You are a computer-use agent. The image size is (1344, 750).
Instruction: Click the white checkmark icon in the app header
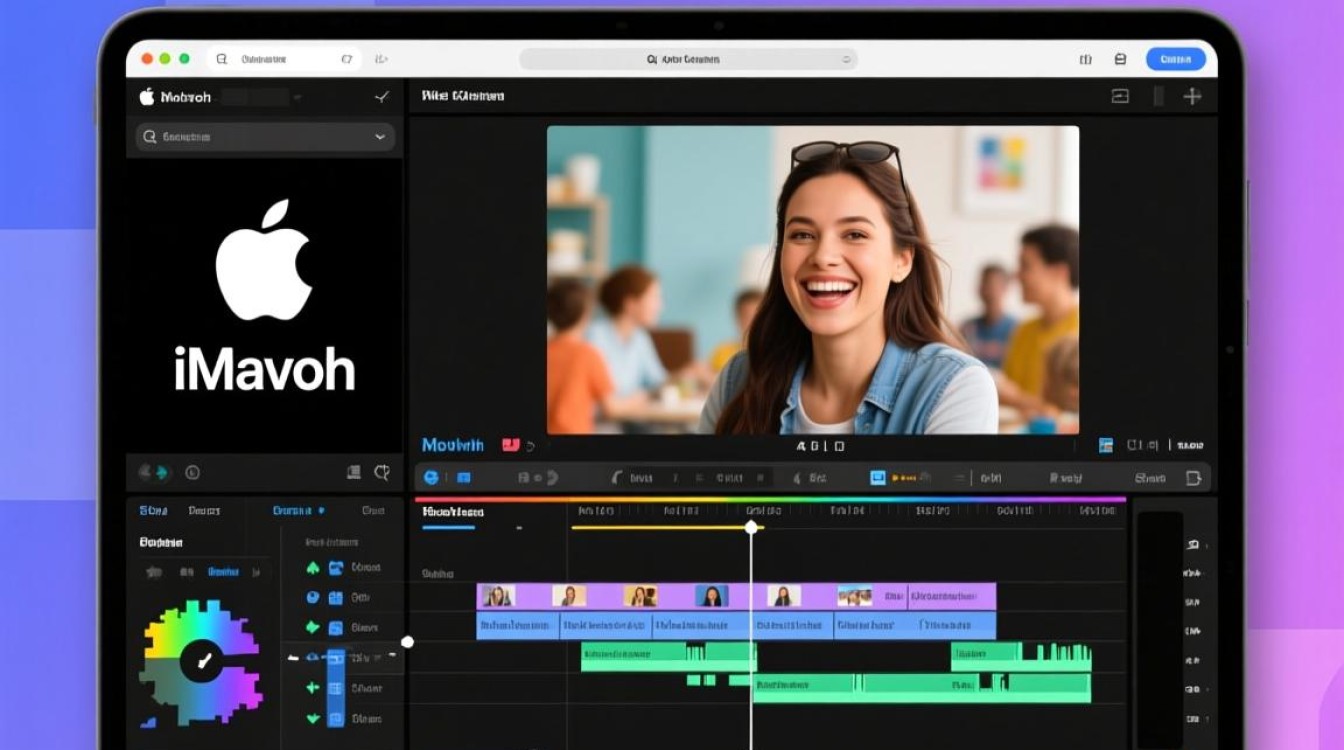coord(381,97)
